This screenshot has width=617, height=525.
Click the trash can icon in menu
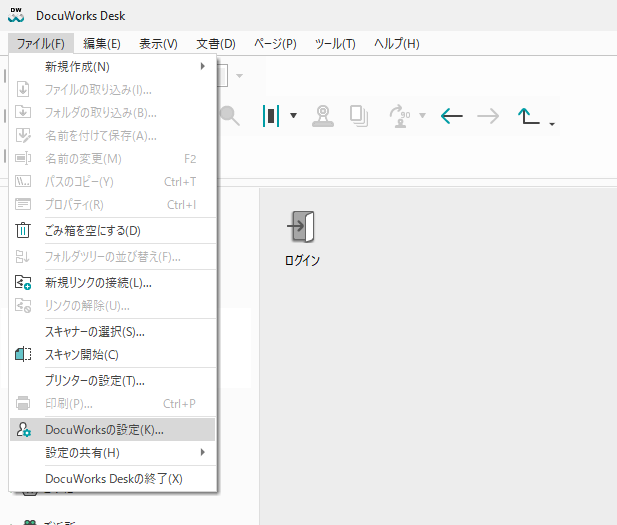point(23,231)
